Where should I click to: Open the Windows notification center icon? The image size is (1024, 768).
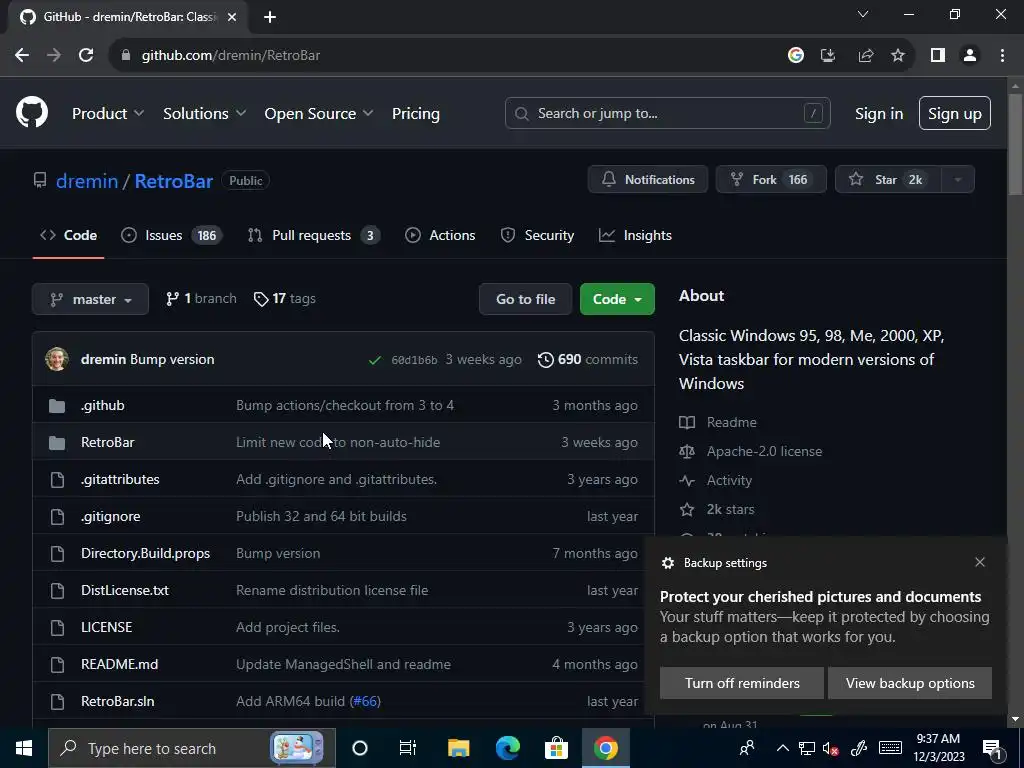click(992, 748)
